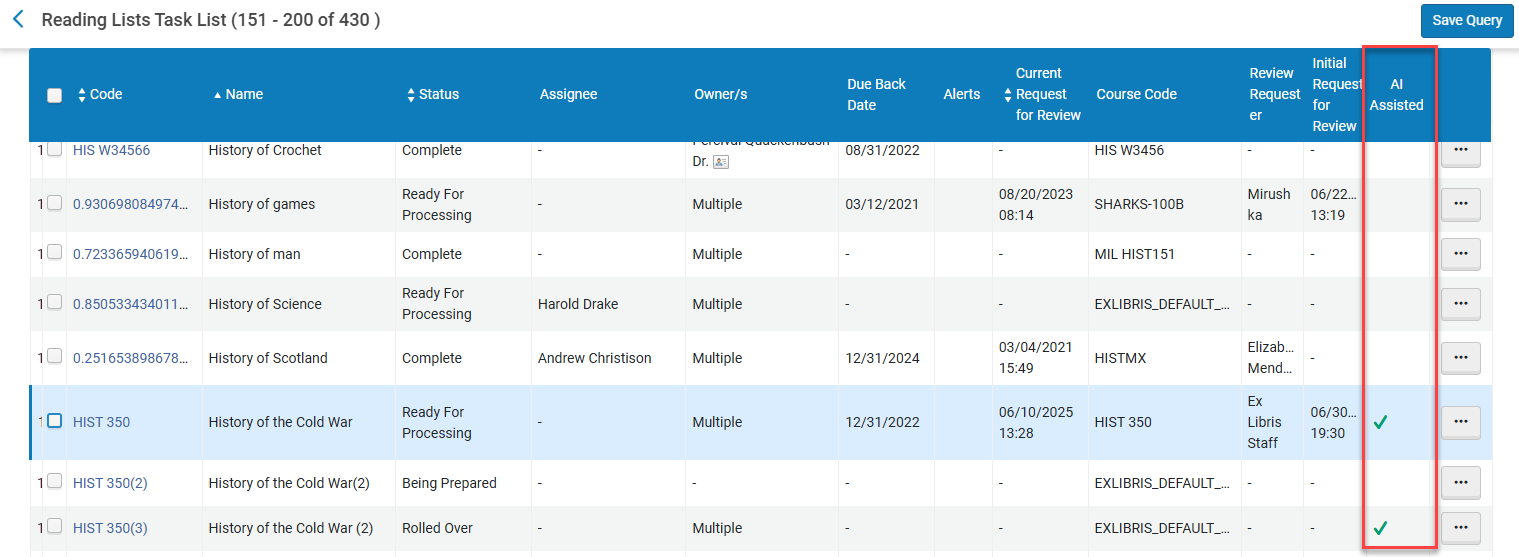The height and width of the screenshot is (557, 1519).
Task: Select the Harold Drake assignee cell
Action: (x=578, y=304)
